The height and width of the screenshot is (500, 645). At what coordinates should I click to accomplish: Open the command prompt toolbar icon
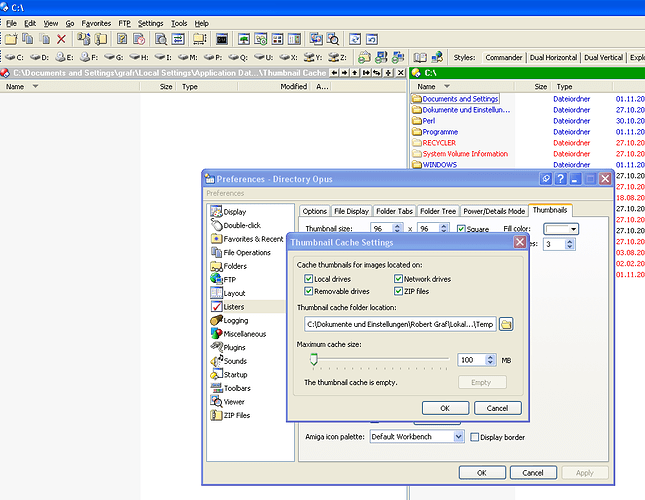pyautogui.click(x=222, y=39)
